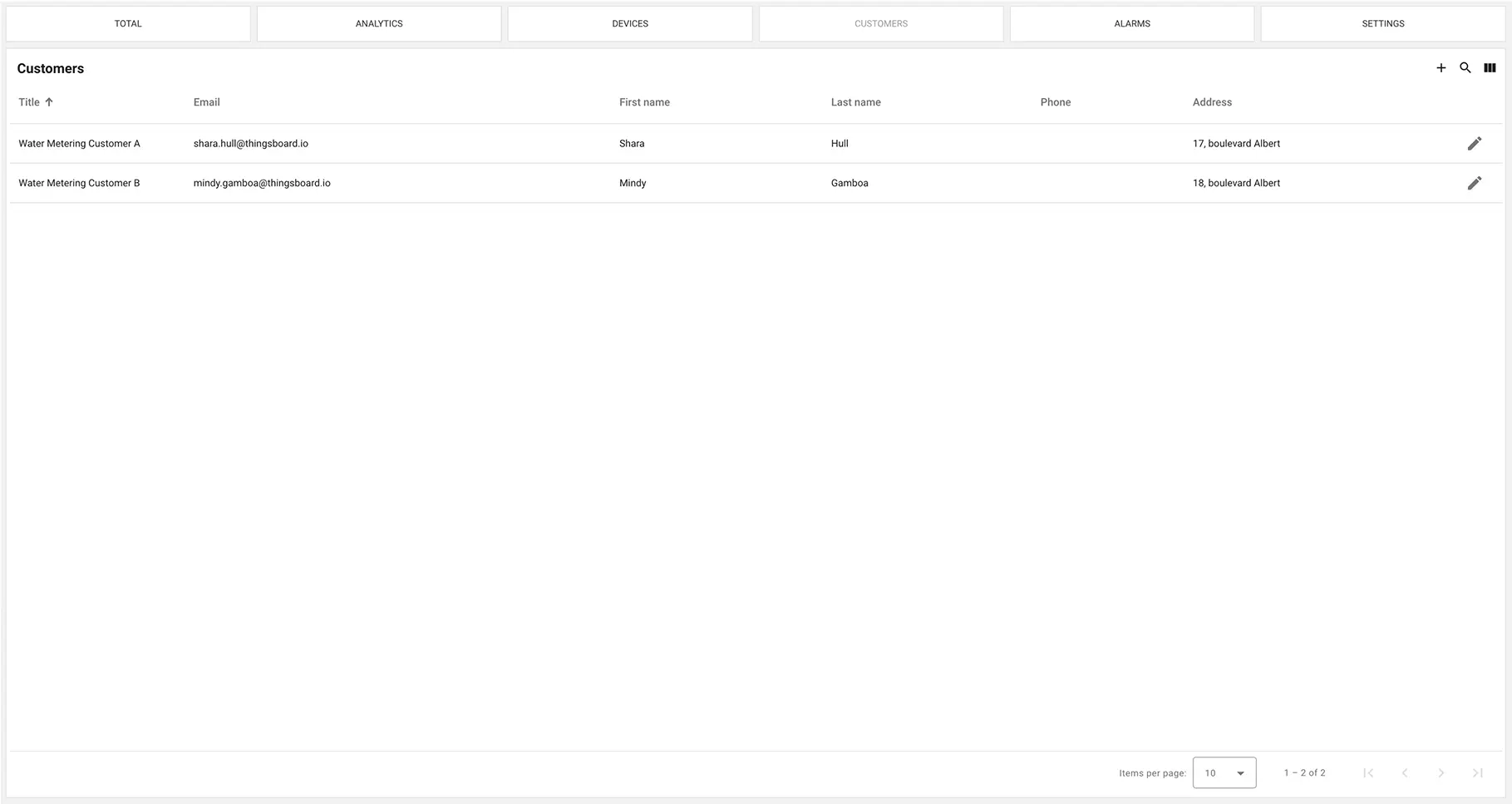The width and height of the screenshot is (1512, 804).
Task: Open the customers search icon
Action: click(1465, 68)
